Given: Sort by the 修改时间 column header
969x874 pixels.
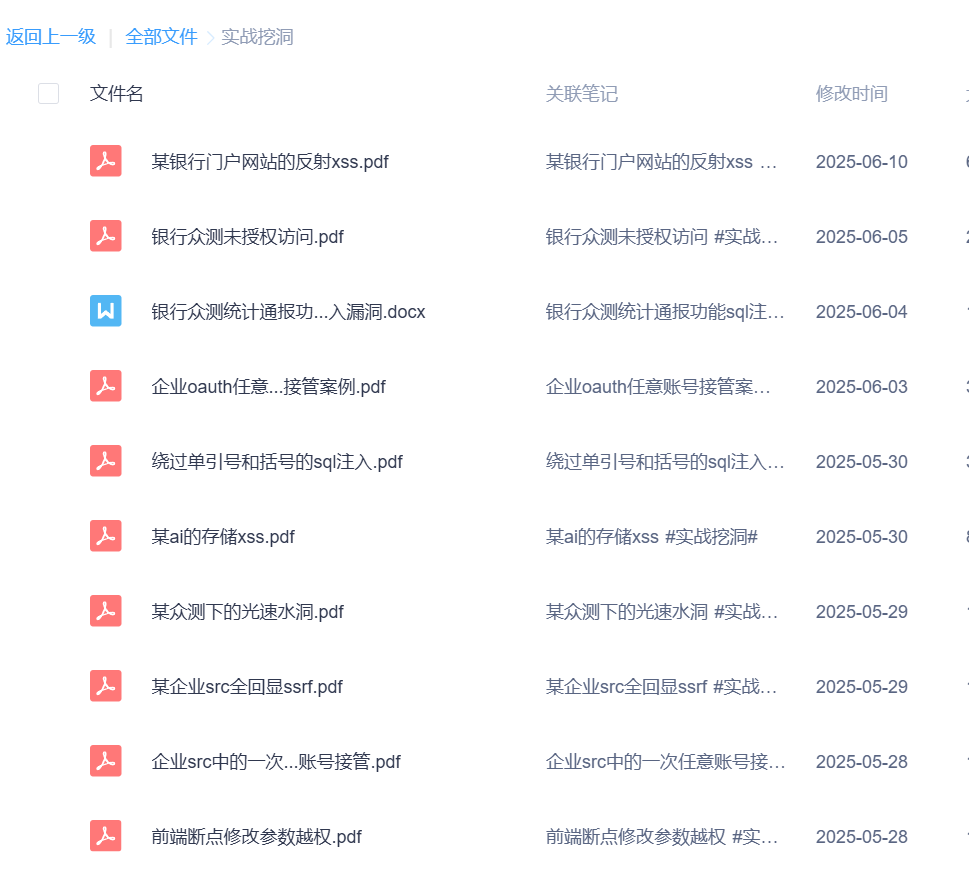Looking at the screenshot, I should (x=852, y=93).
